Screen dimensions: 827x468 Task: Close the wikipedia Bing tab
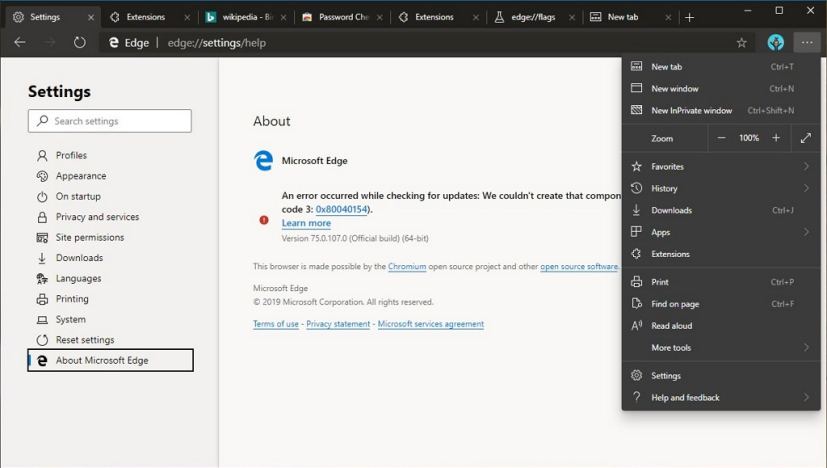tap(283, 17)
